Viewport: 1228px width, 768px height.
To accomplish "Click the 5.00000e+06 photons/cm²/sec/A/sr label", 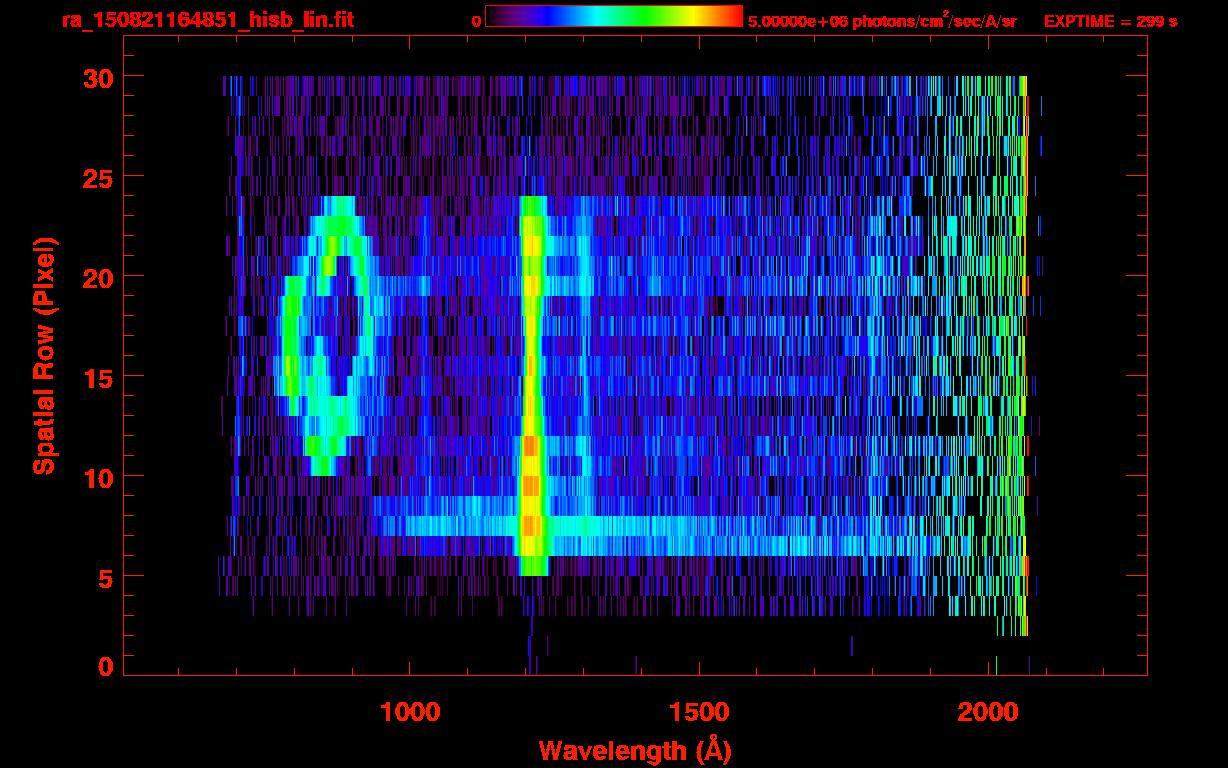I will (x=882, y=20).
